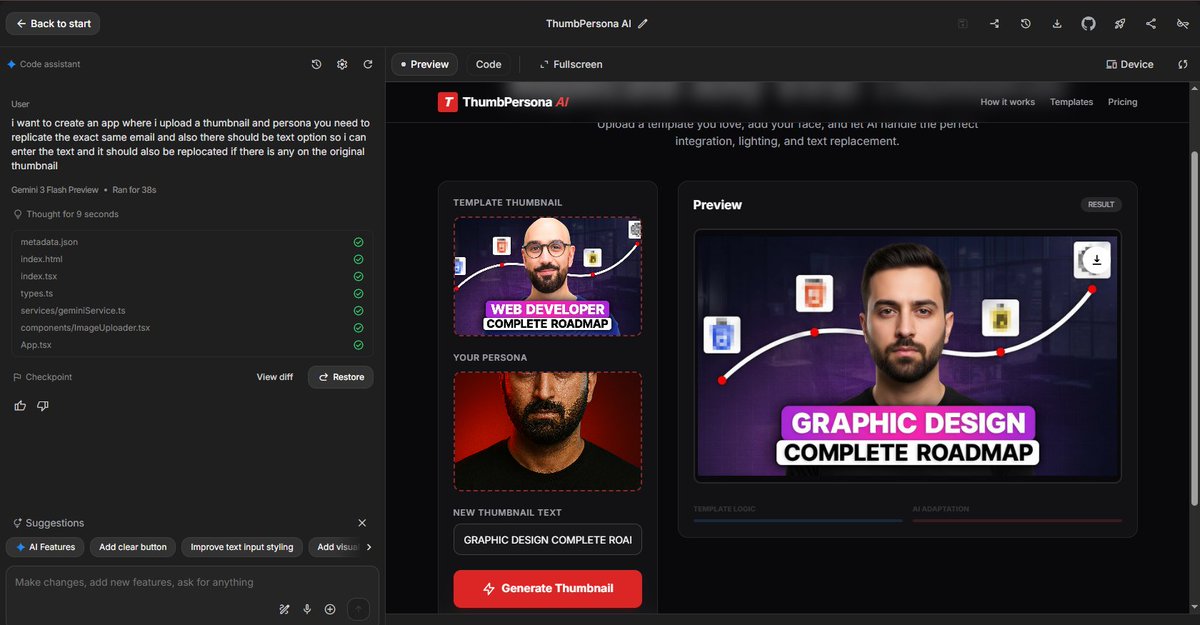The image size is (1200, 625).
Task: Download the app using top toolbar icon
Action: coord(1057,23)
